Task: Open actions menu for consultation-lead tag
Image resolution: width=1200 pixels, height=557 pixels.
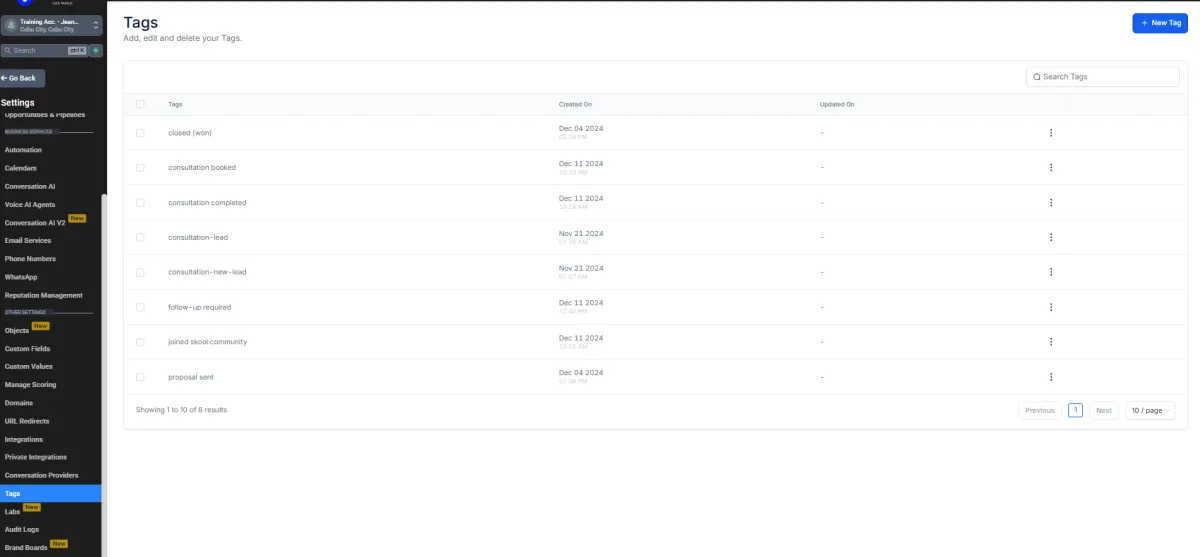Action: [1051, 237]
